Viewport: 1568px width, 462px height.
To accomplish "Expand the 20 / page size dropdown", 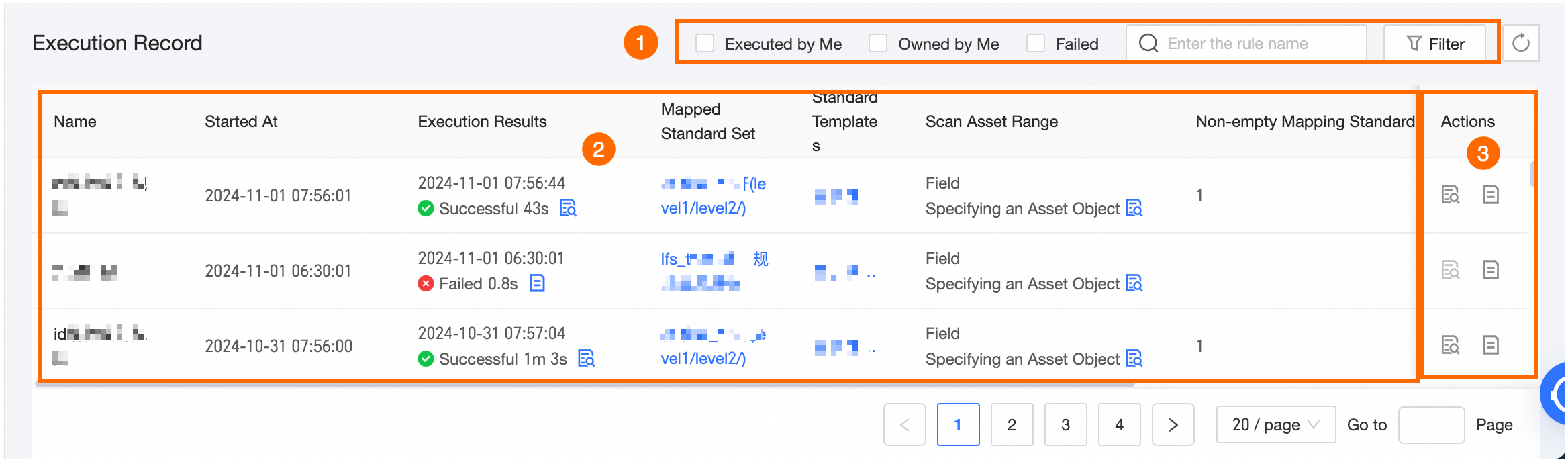I will click(x=1275, y=424).
